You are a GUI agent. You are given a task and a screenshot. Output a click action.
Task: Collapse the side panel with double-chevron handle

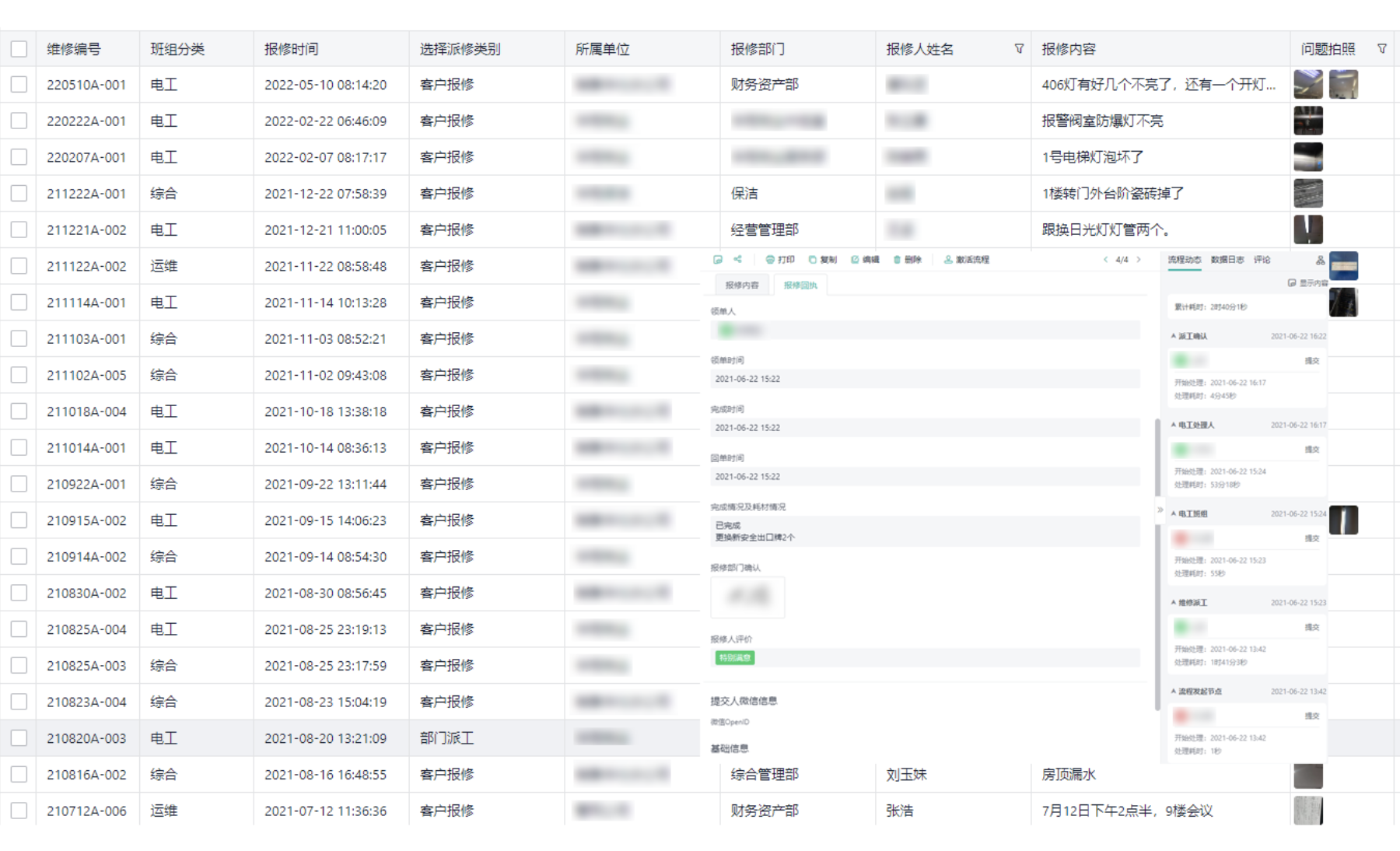[x=1160, y=510]
